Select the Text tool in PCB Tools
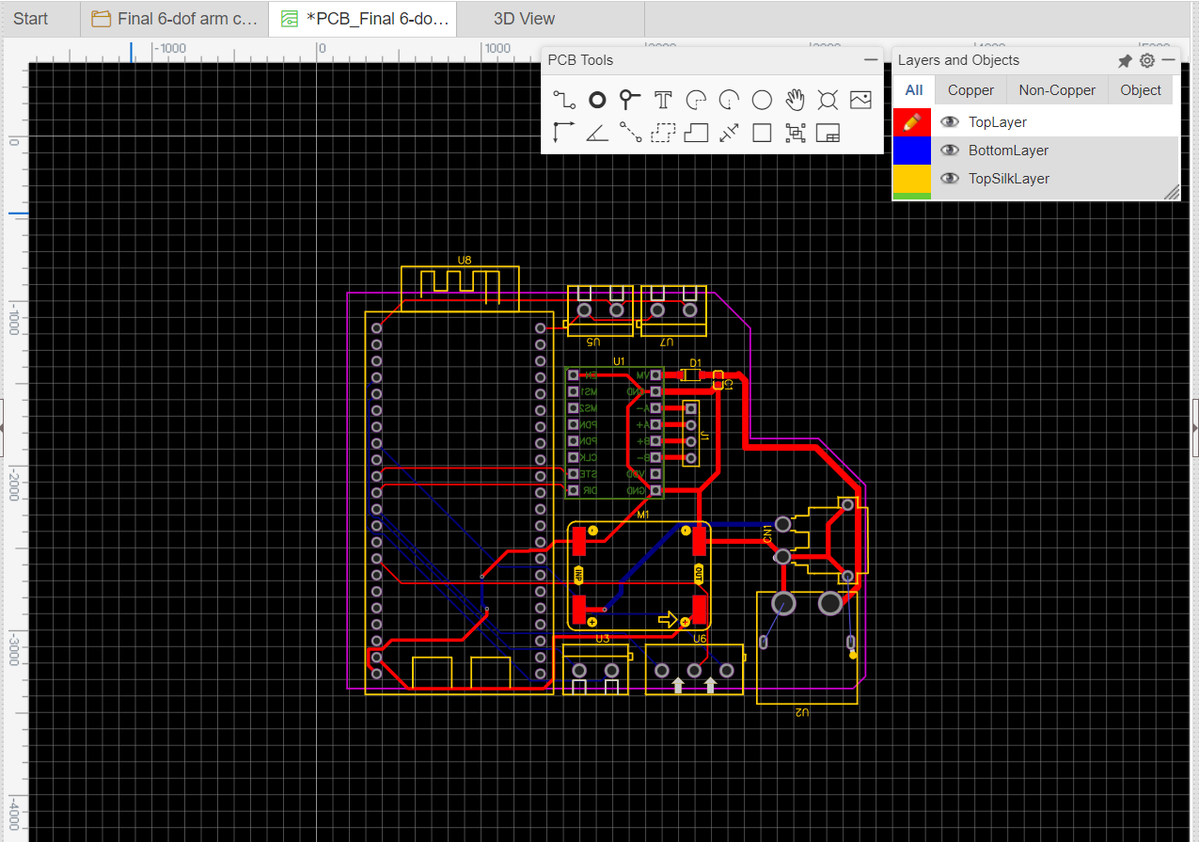 tap(663, 100)
